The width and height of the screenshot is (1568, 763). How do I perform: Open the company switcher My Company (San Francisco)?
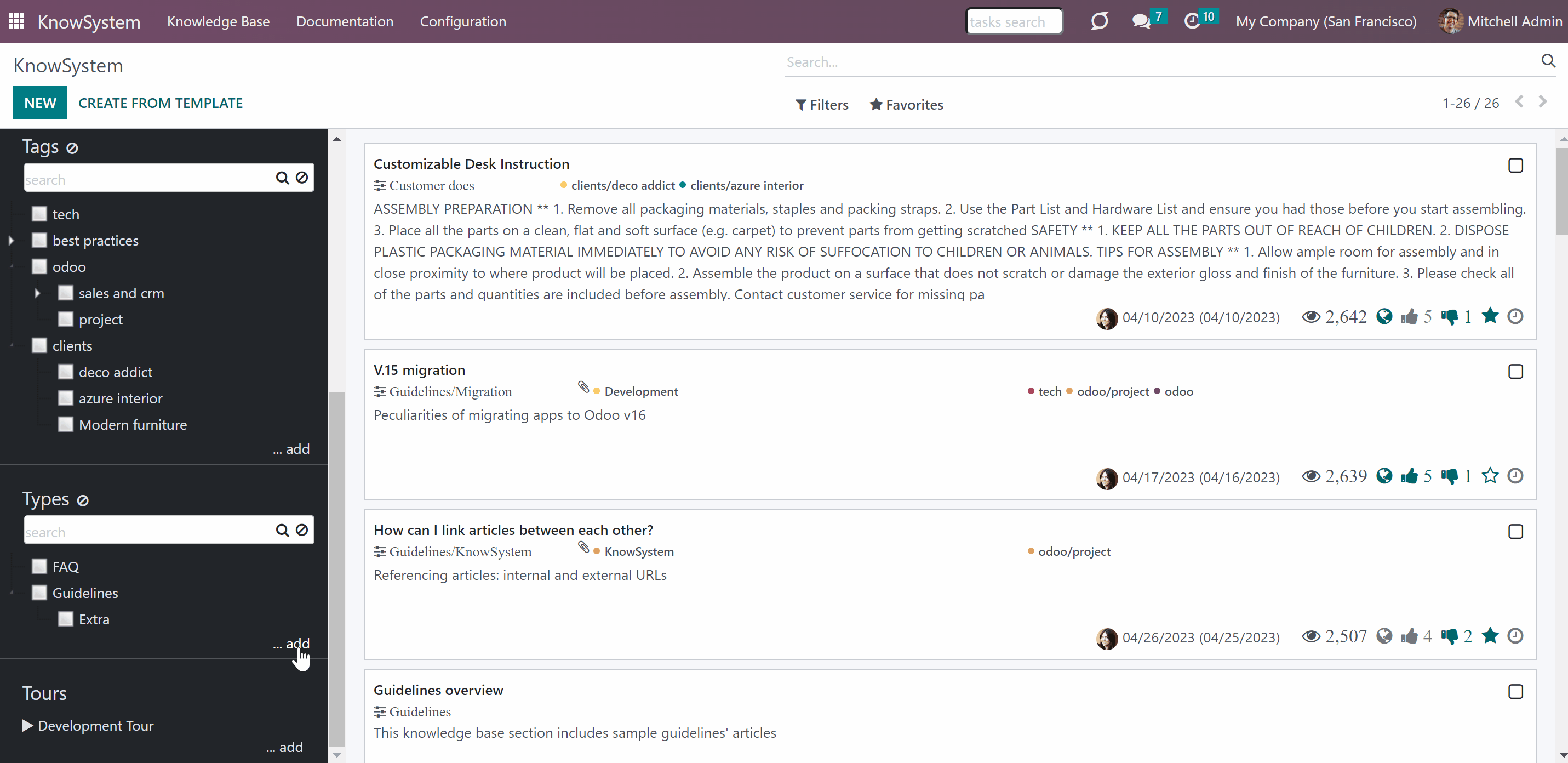click(x=1326, y=21)
